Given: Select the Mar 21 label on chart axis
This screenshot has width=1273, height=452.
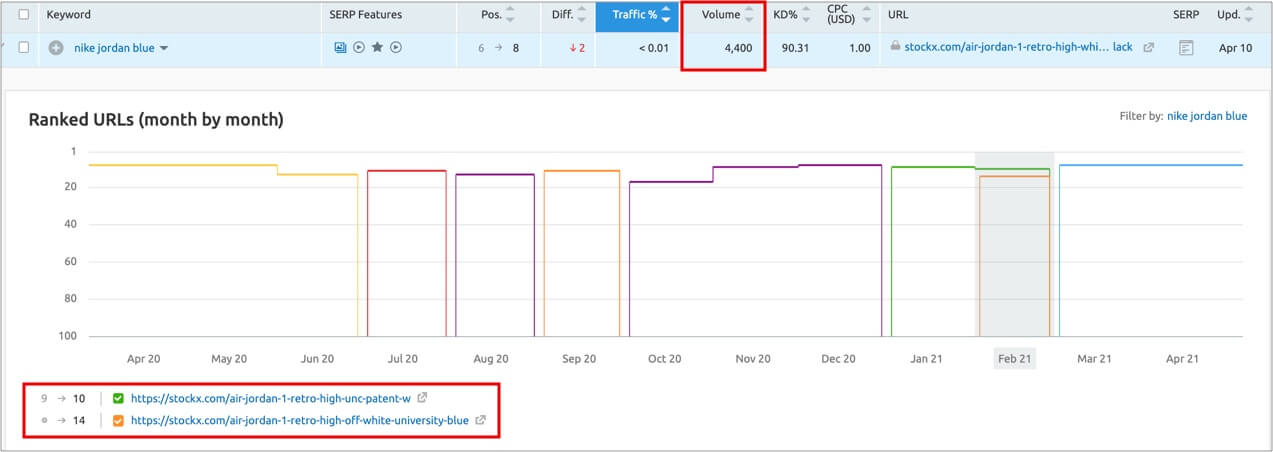Looking at the screenshot, I should [x=1093, y=358].
